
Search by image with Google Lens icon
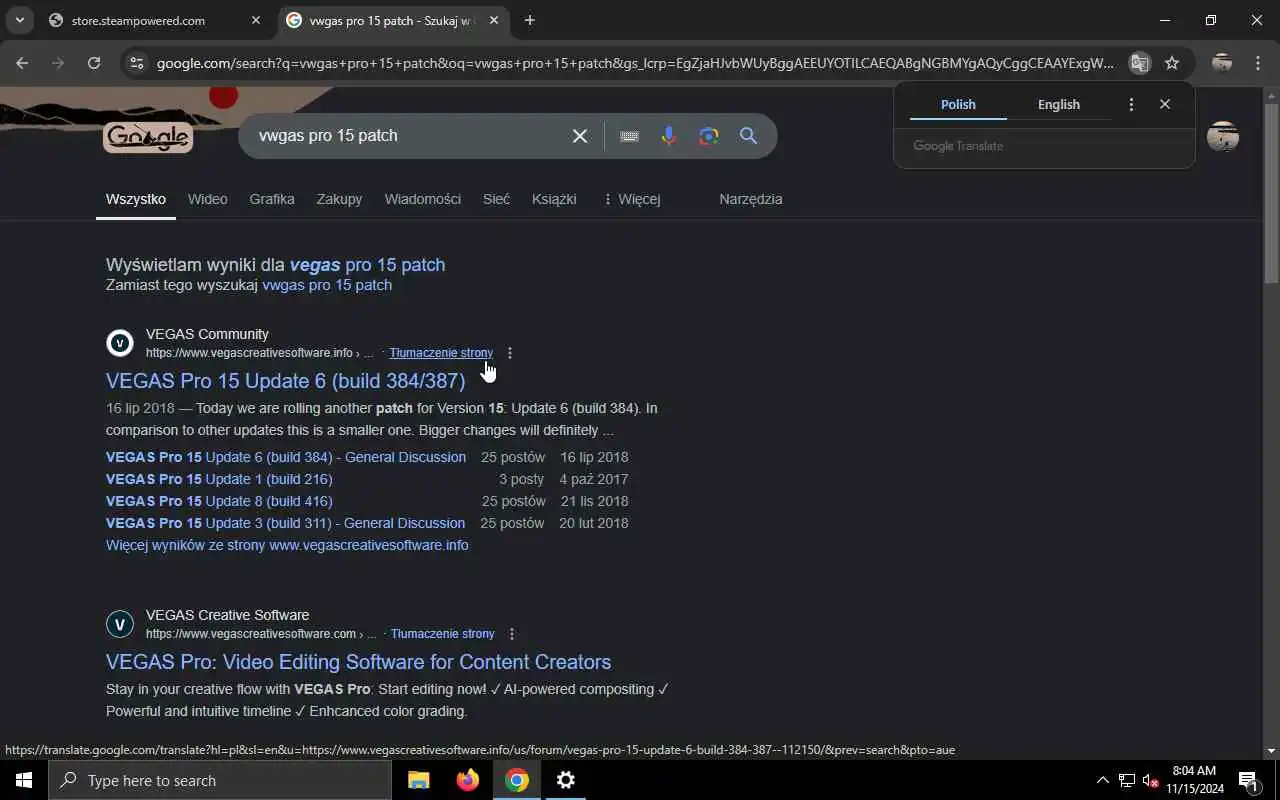click(x=709, y=136)
